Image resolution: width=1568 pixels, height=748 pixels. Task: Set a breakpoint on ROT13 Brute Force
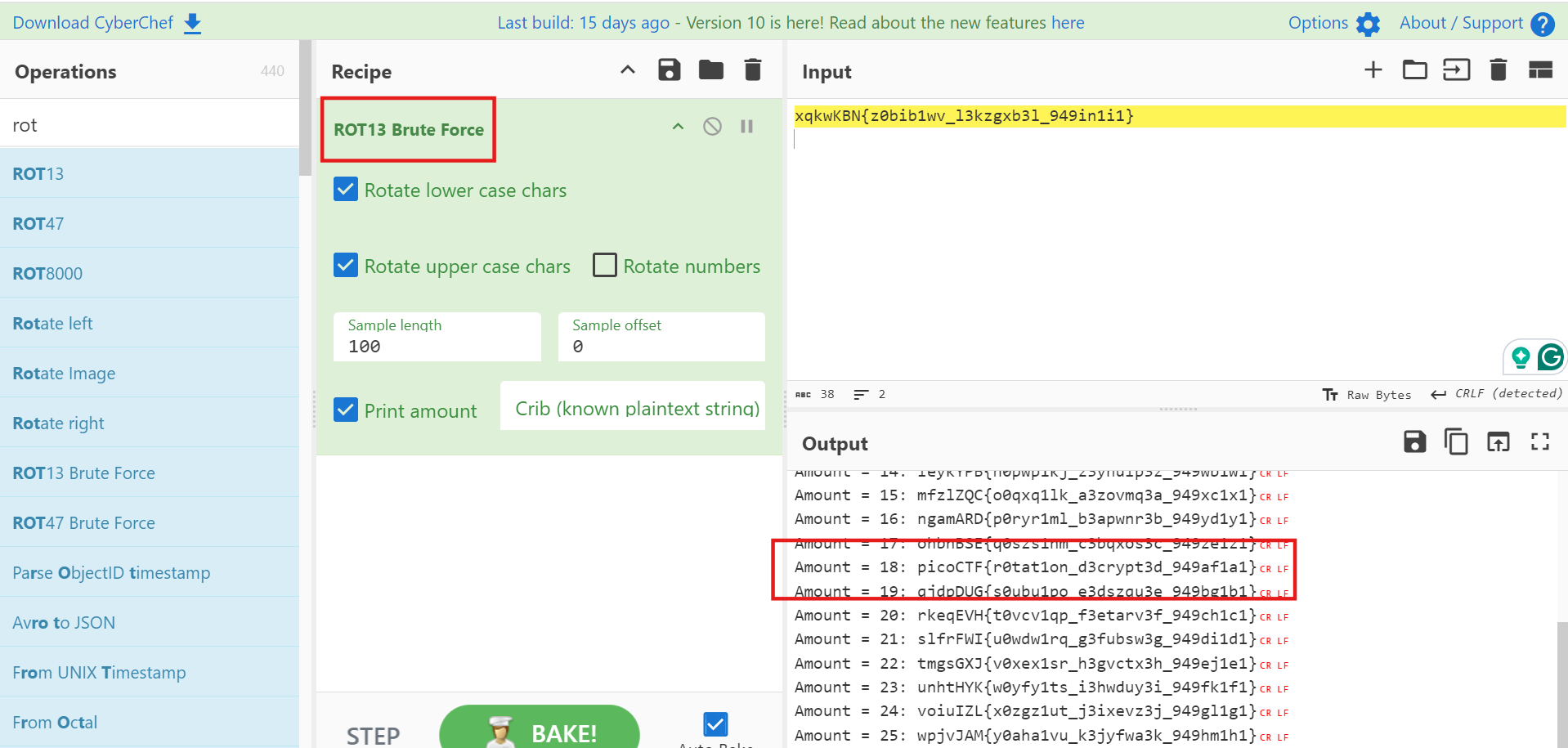coord(746,127)
